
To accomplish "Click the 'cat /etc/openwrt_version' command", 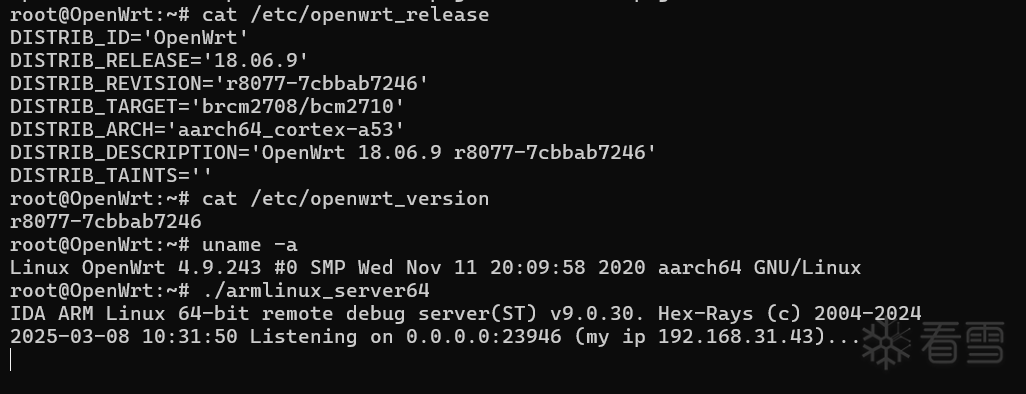I will point(345,198).
